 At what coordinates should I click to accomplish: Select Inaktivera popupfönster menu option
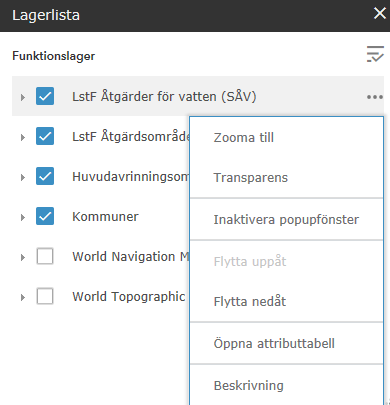pyautogui.click(x=287, y=219)
